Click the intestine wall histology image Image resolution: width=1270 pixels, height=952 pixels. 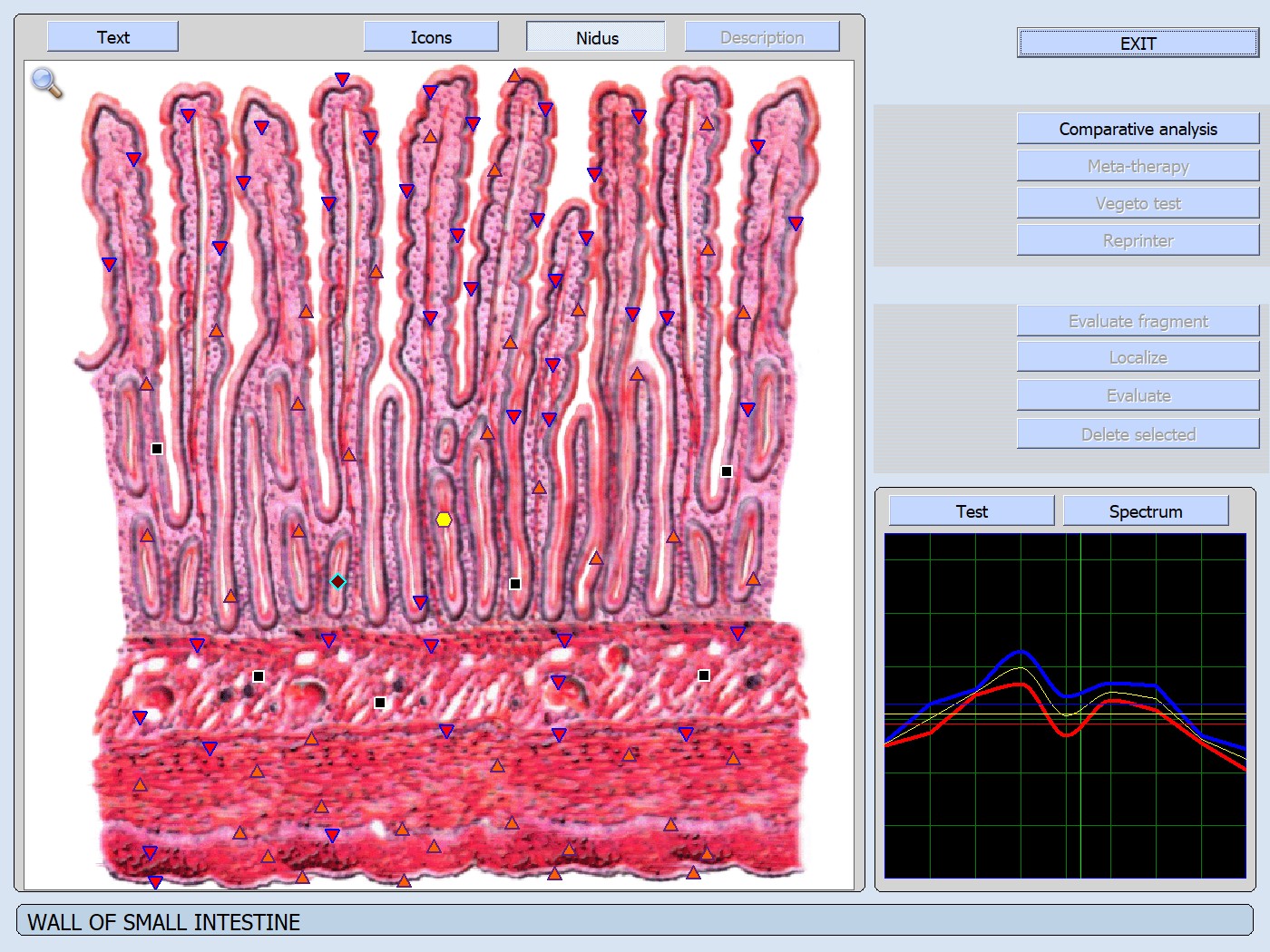[x=439, y=475]
